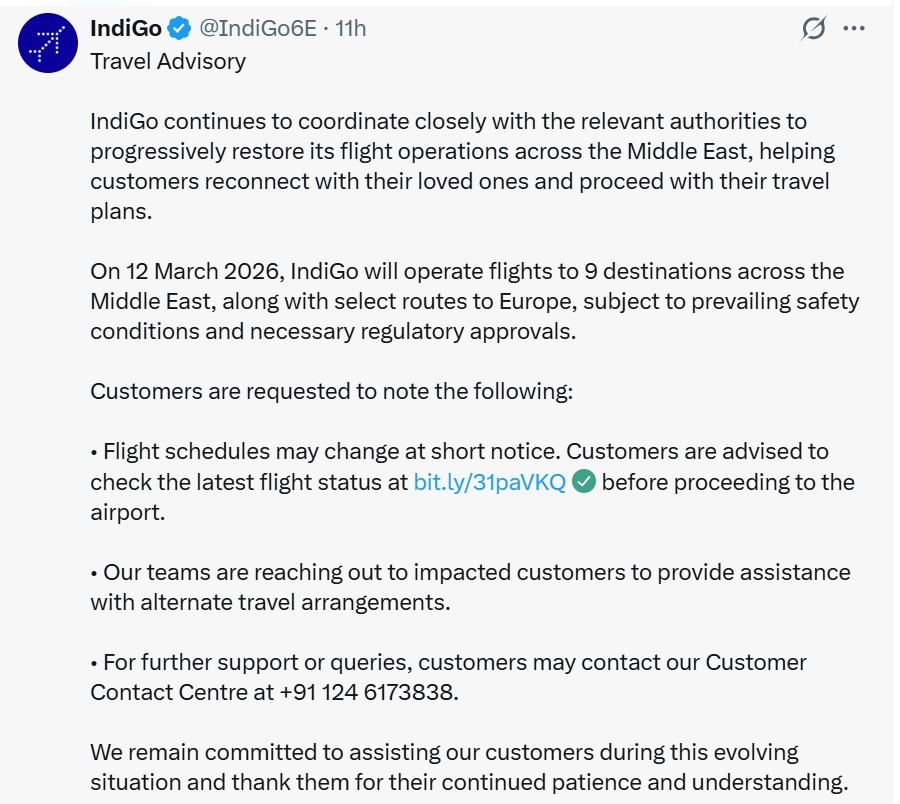900x804 pixels.
Task: Open the three-dot More options menu
Action: (x=853, y=28)
